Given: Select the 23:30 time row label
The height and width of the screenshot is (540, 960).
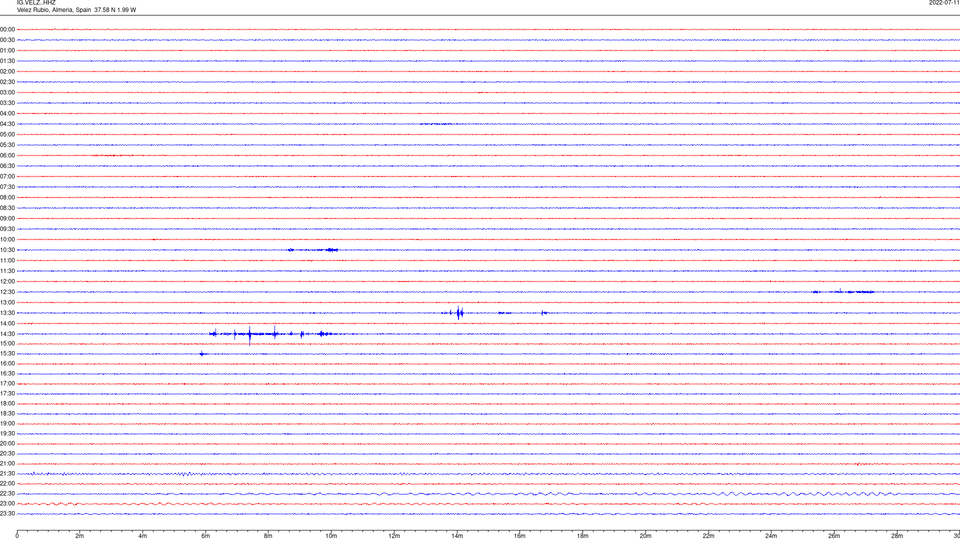Looking at the screenshot, I should (x=7, y=514).
